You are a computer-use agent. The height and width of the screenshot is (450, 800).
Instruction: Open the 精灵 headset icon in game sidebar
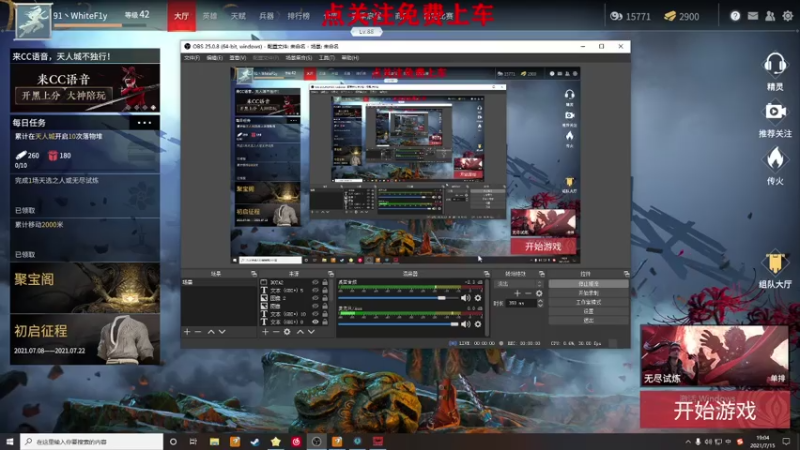click(774, 65)
